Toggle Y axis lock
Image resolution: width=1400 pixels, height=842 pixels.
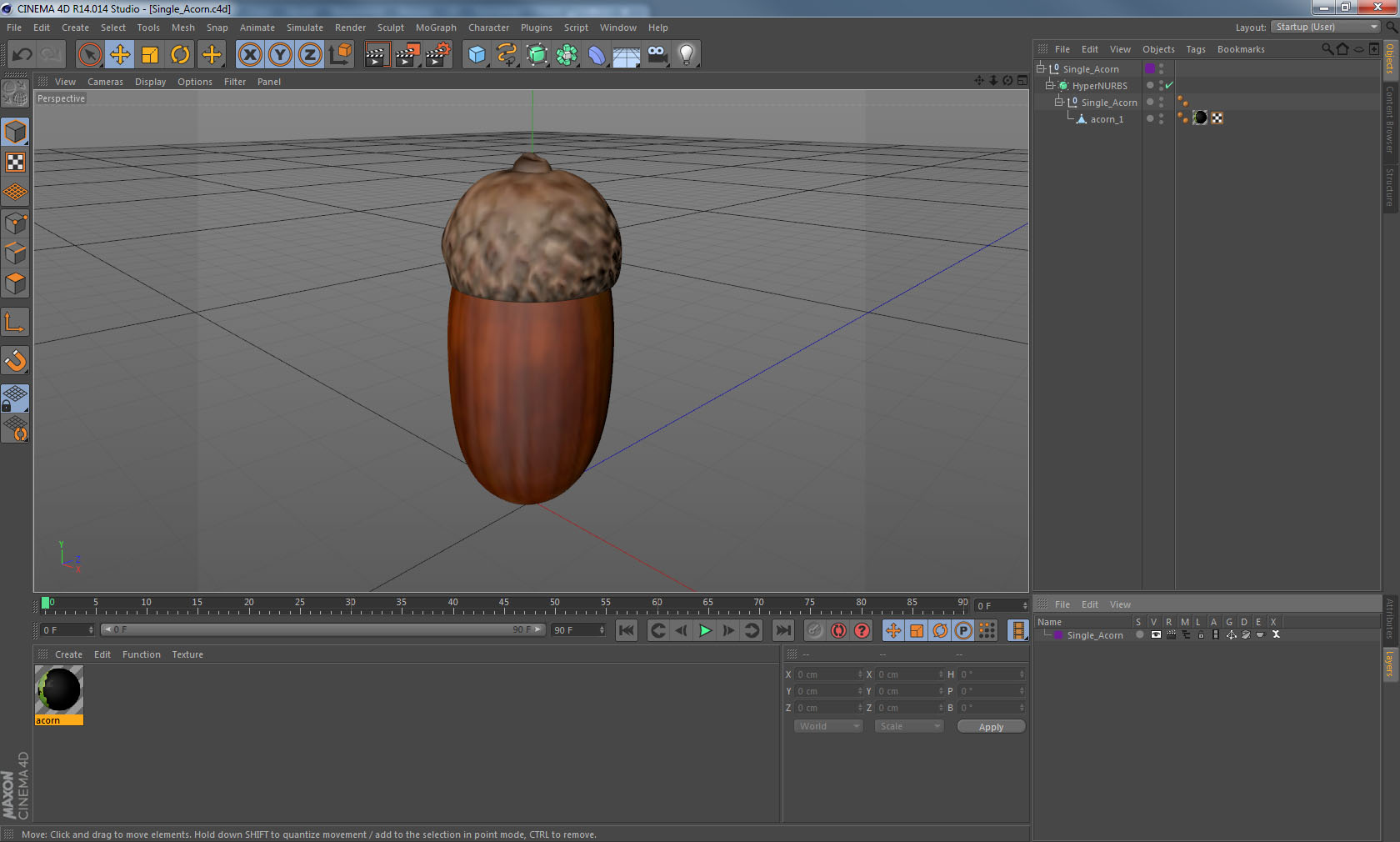(280, 55)
